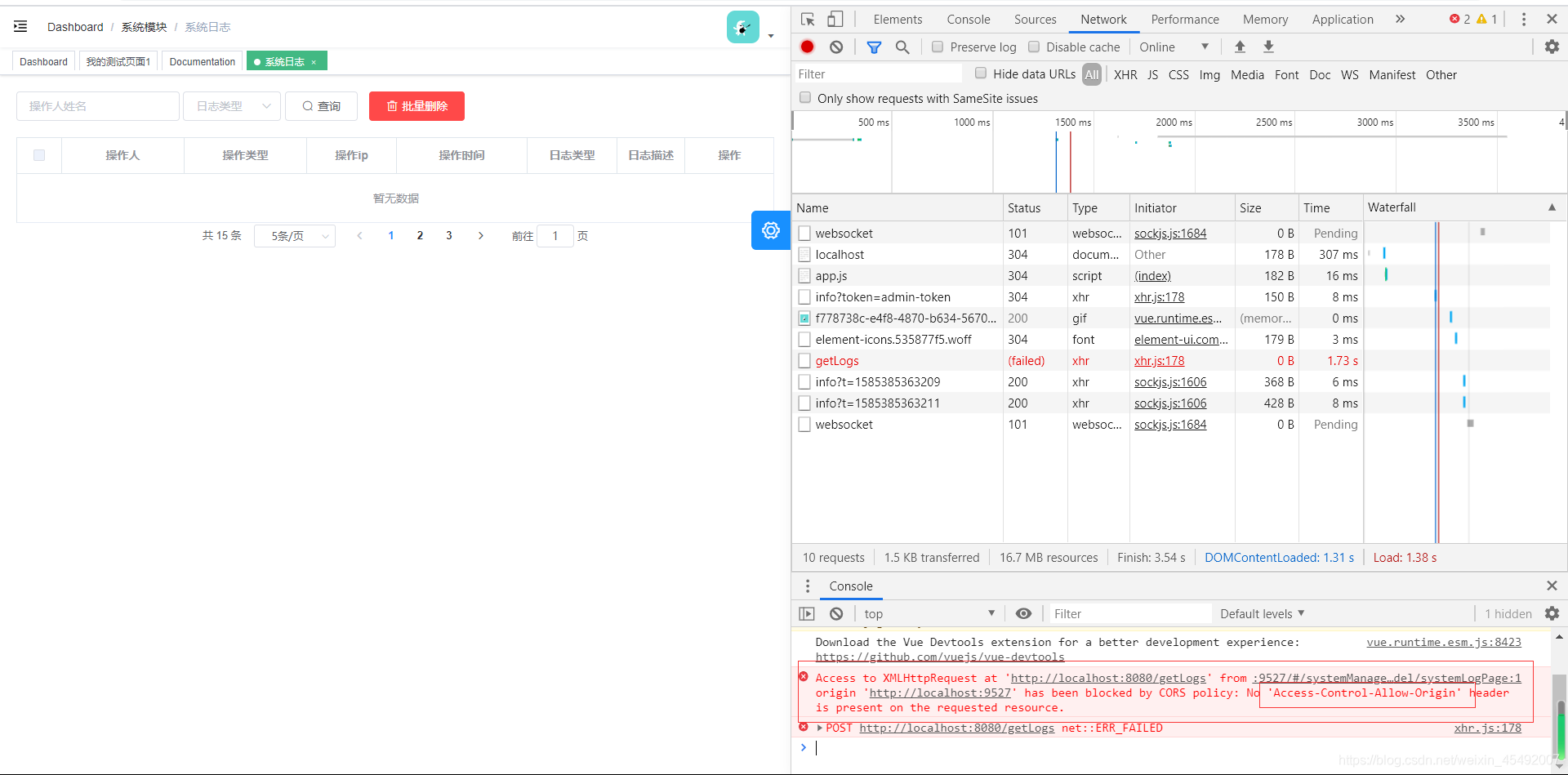Open the Default levels dropdown
This screenshot has width=1568, height=775.
(1262, 613)
